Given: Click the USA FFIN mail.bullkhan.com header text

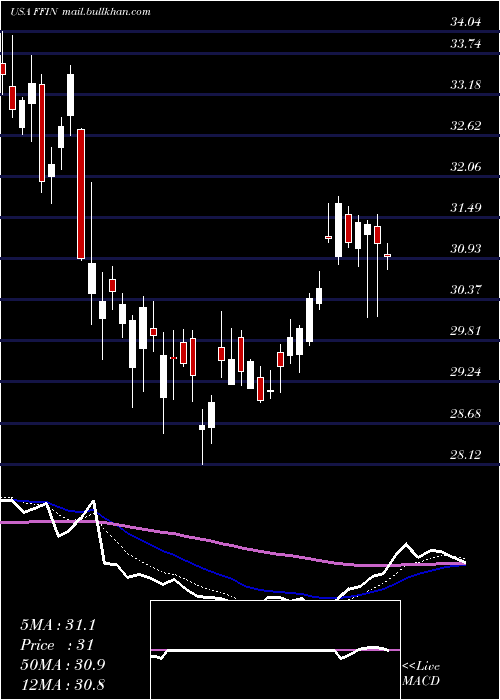Looking at the screenshot, I should (81, 12).
